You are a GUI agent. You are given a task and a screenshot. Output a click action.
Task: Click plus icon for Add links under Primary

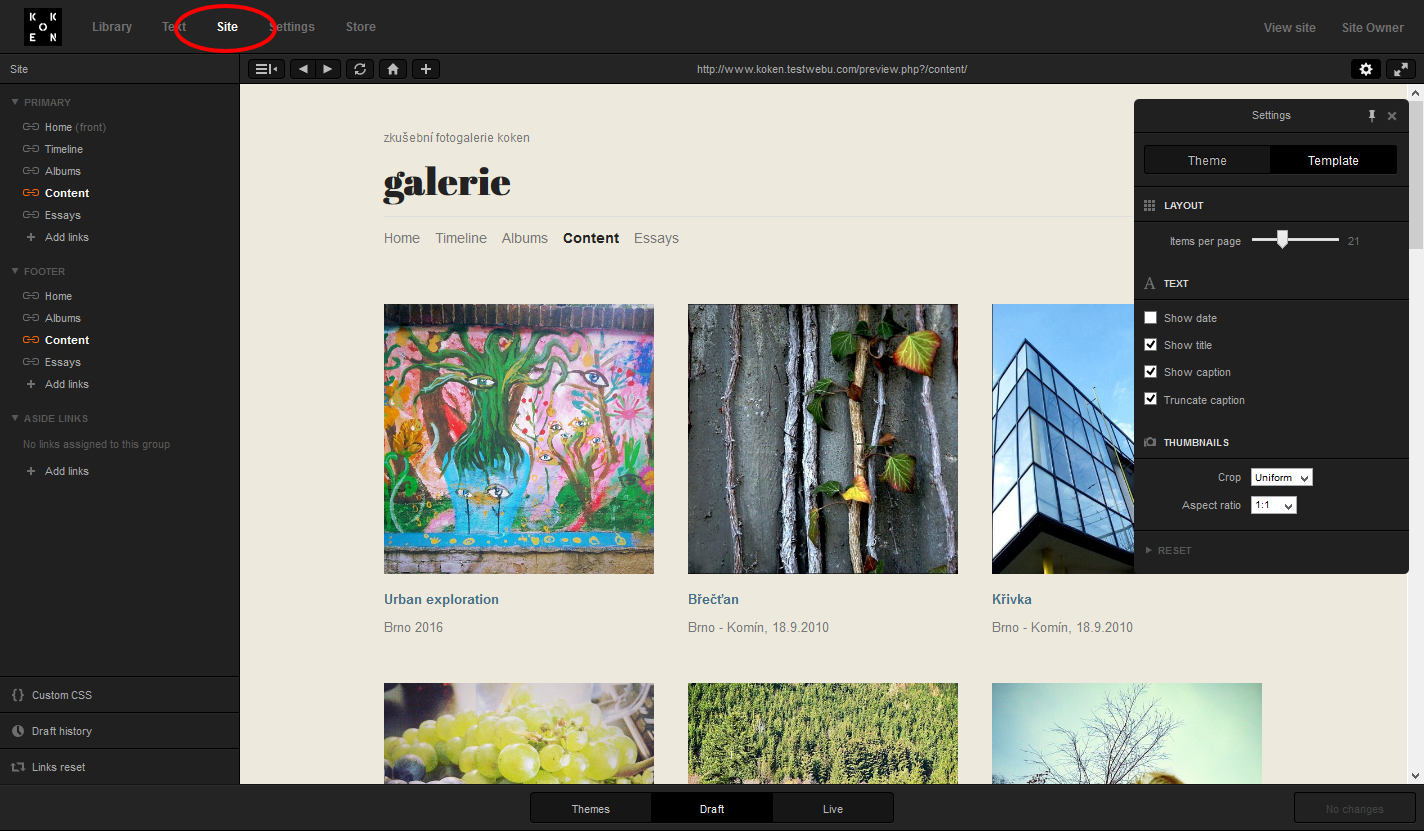[x=31, y=237]
